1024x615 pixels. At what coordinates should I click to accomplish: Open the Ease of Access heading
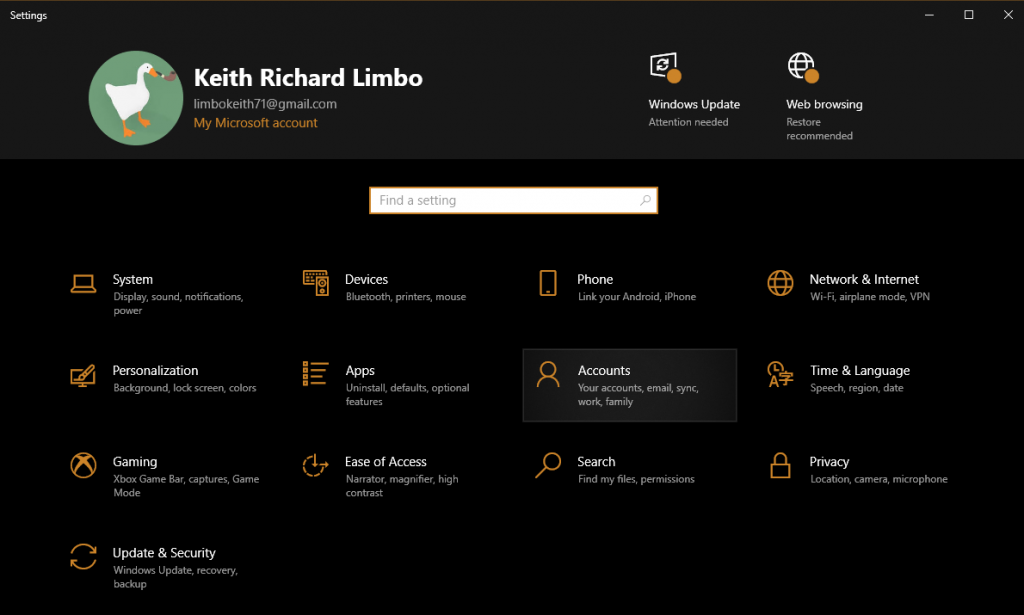pos(386,462)
